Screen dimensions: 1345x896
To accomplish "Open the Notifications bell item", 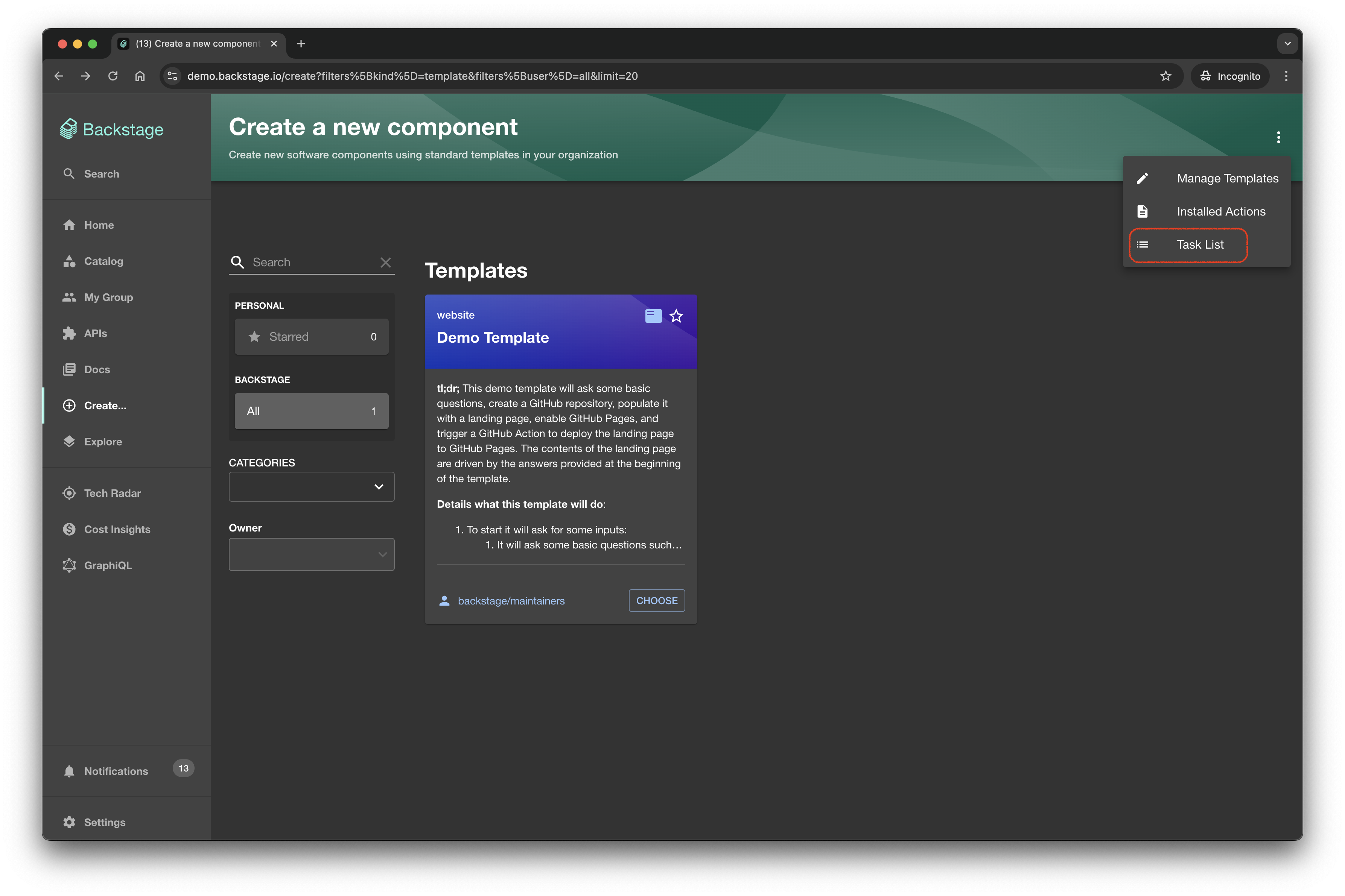I will pos(116,771).
